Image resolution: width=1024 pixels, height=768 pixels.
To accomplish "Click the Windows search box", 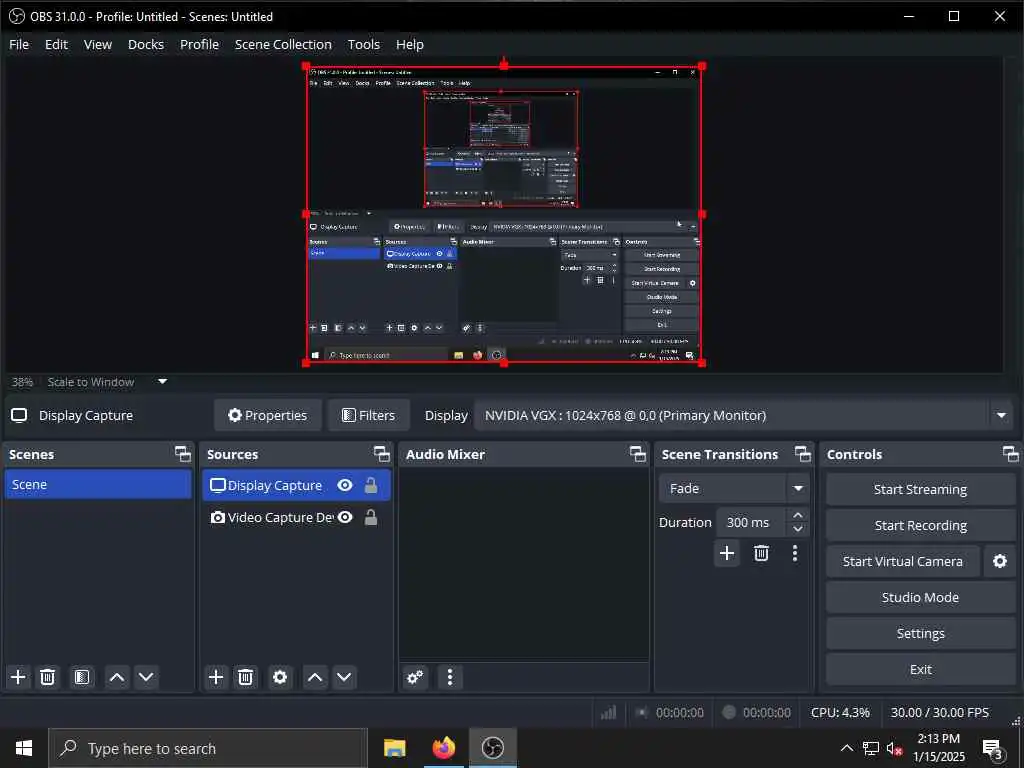I will click(208, 748).
